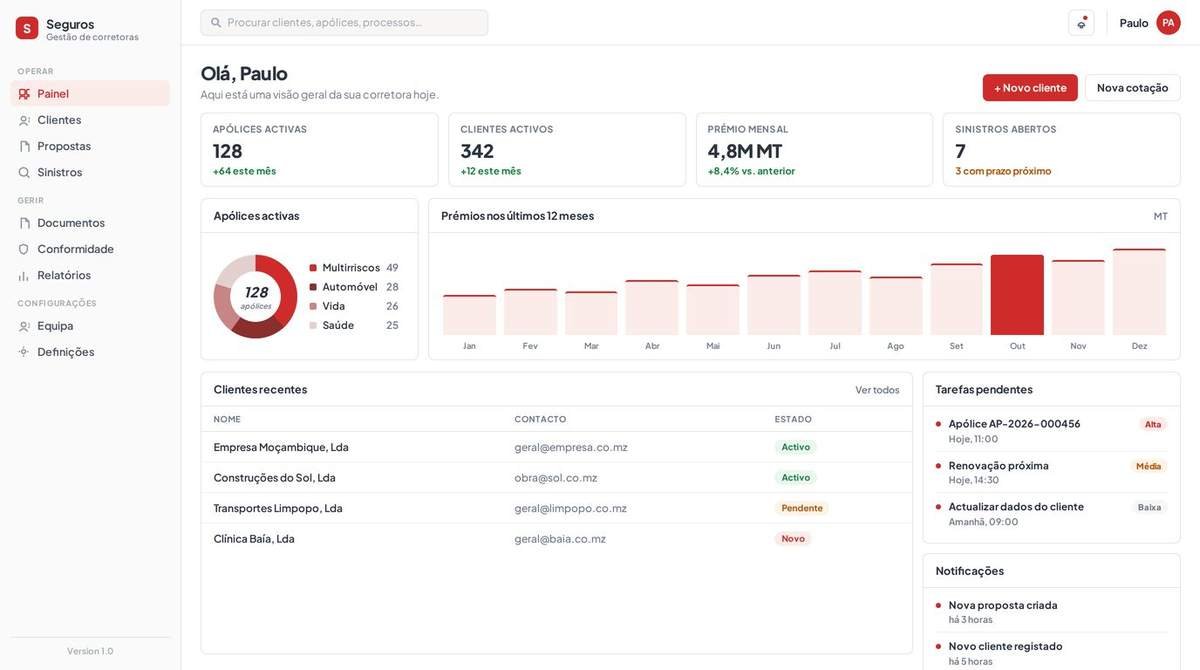Image resolution: width=1200 pixels, height=670 pixels.
Task: Click the Pendente status badge
Action: (802, 508)
